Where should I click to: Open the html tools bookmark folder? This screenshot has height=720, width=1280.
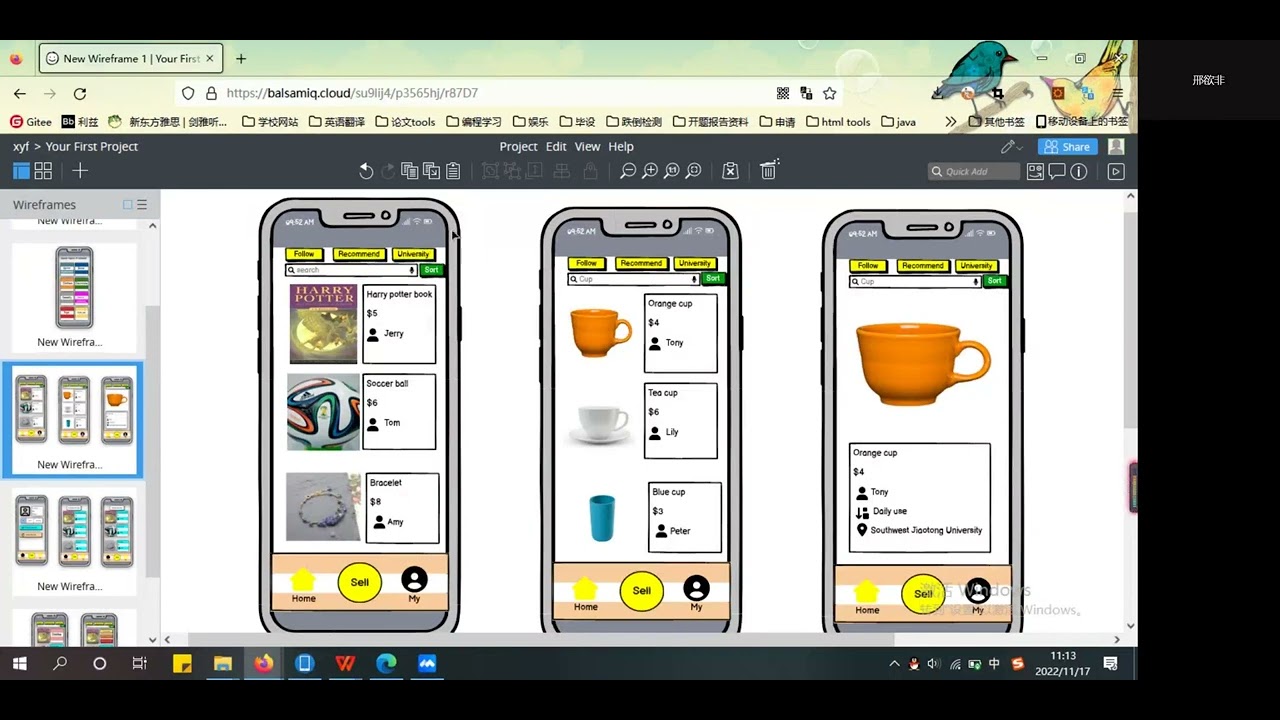click(837, 122)
